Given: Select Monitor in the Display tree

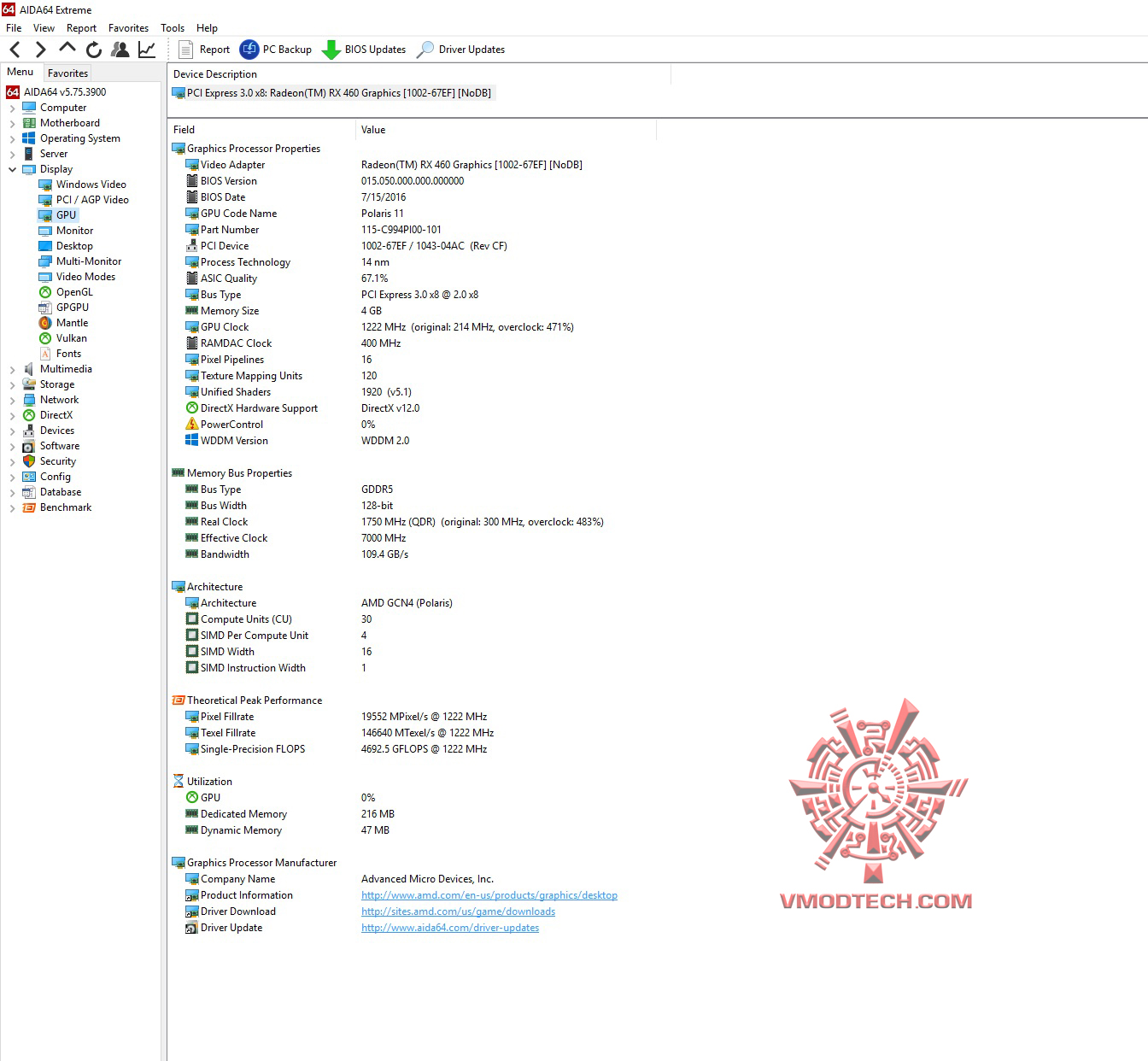Looking at the screenshot, I should (x=75, y=231).
